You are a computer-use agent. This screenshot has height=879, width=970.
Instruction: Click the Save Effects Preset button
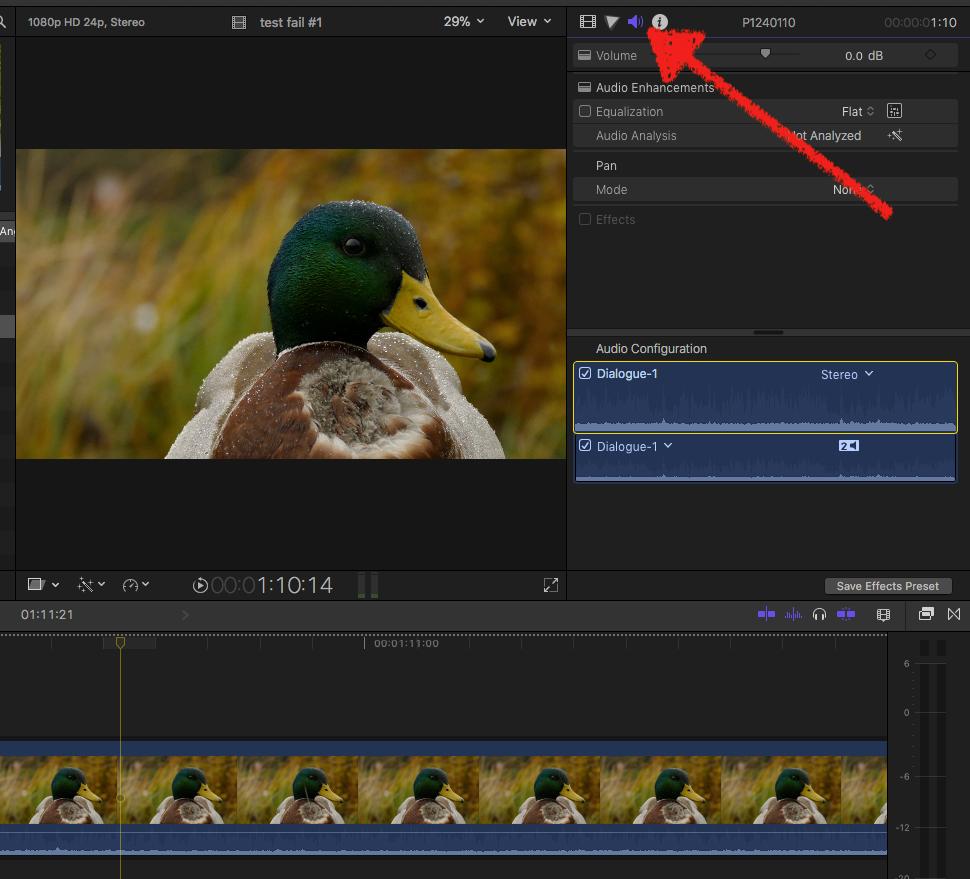click(x=888, y=586)
